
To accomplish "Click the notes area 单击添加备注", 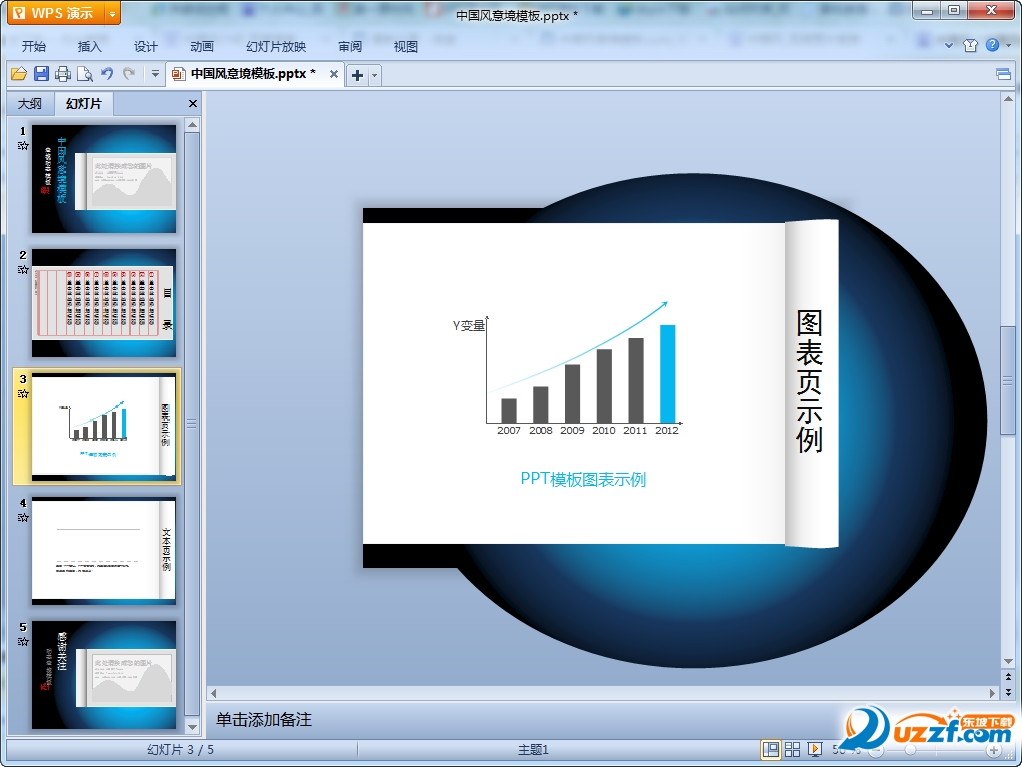I will (264, 719).
